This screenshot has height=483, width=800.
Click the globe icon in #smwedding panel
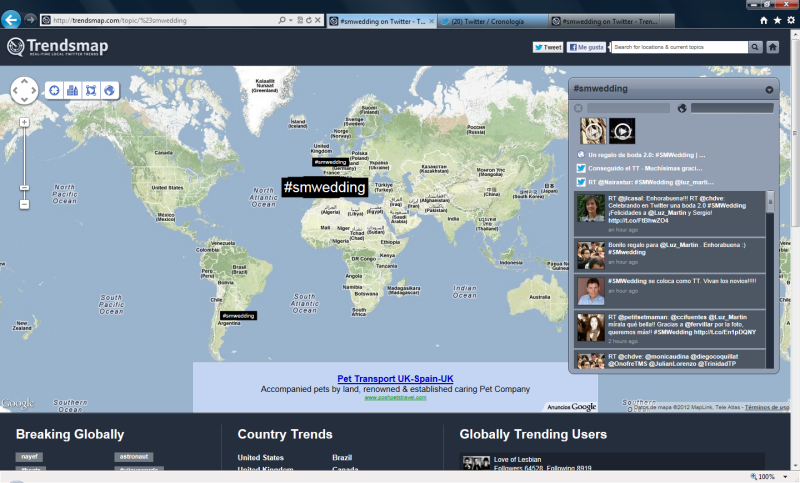click(682, 108)
